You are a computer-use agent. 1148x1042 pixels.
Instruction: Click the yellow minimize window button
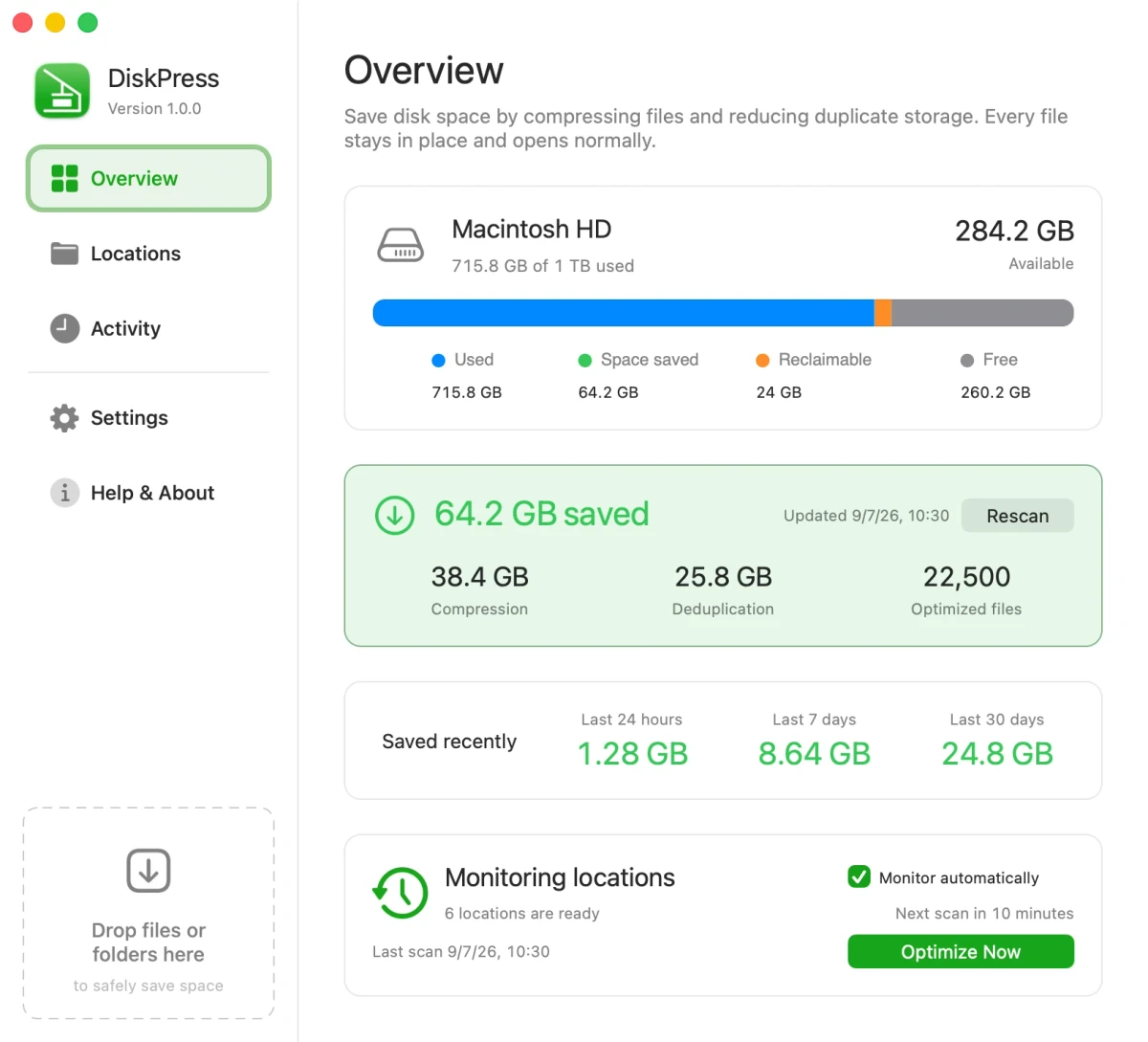(55, 22)
